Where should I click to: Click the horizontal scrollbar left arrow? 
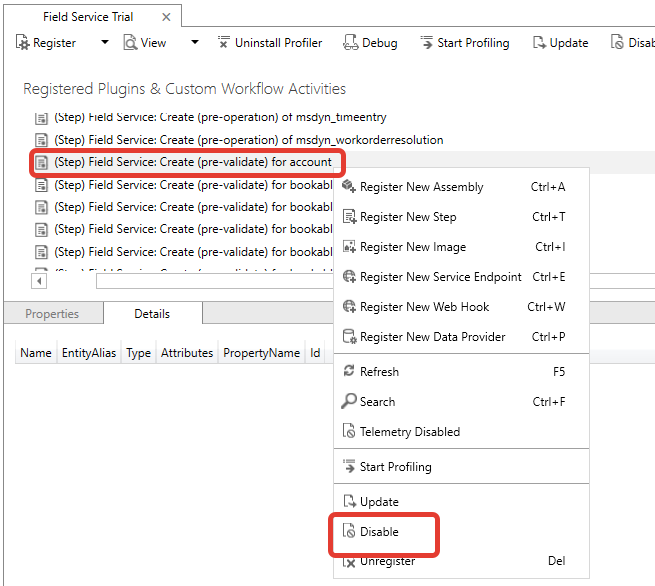click(39, 281)
